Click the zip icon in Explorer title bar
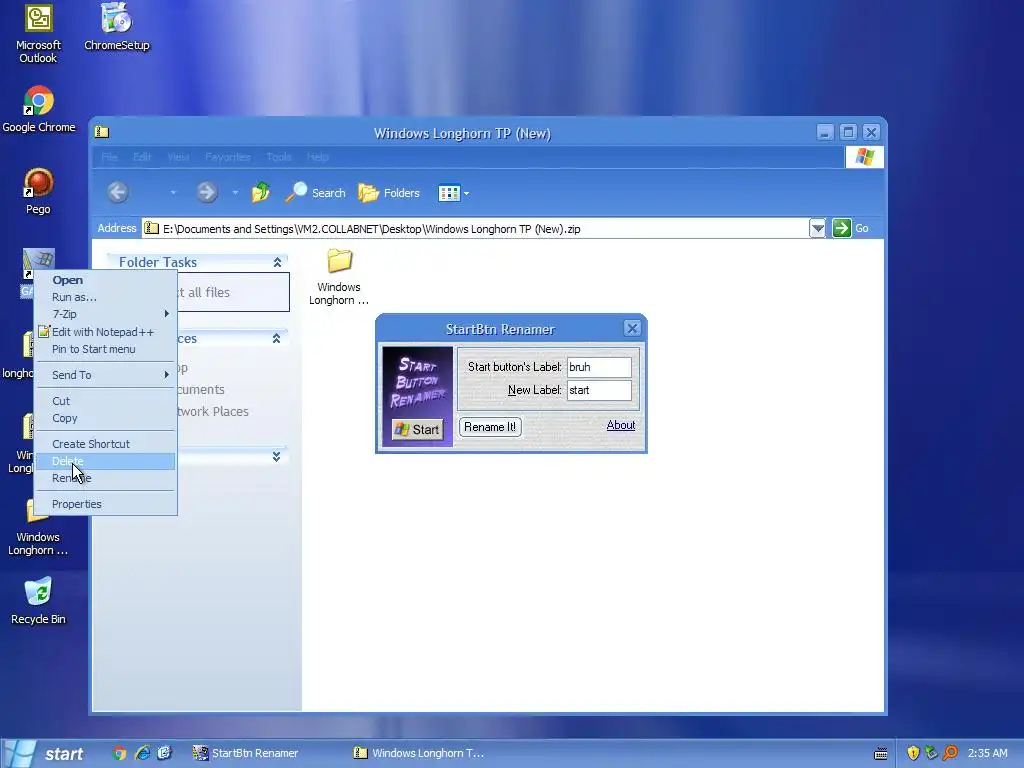The width and height of the screenshot is (1024, 768). pyautogui.click(x=102, y=133)
